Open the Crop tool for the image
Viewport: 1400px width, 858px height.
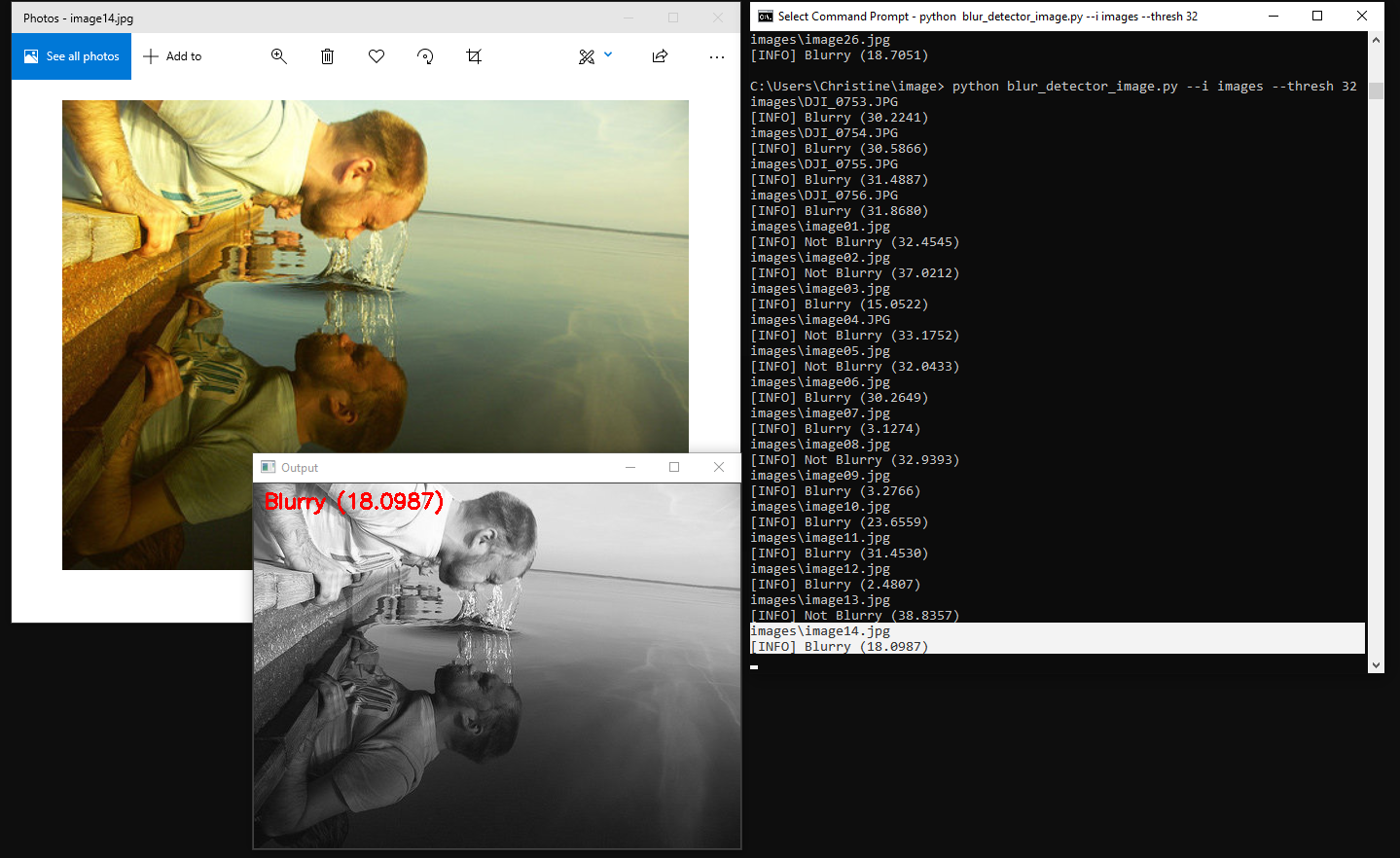pos(474,56)
